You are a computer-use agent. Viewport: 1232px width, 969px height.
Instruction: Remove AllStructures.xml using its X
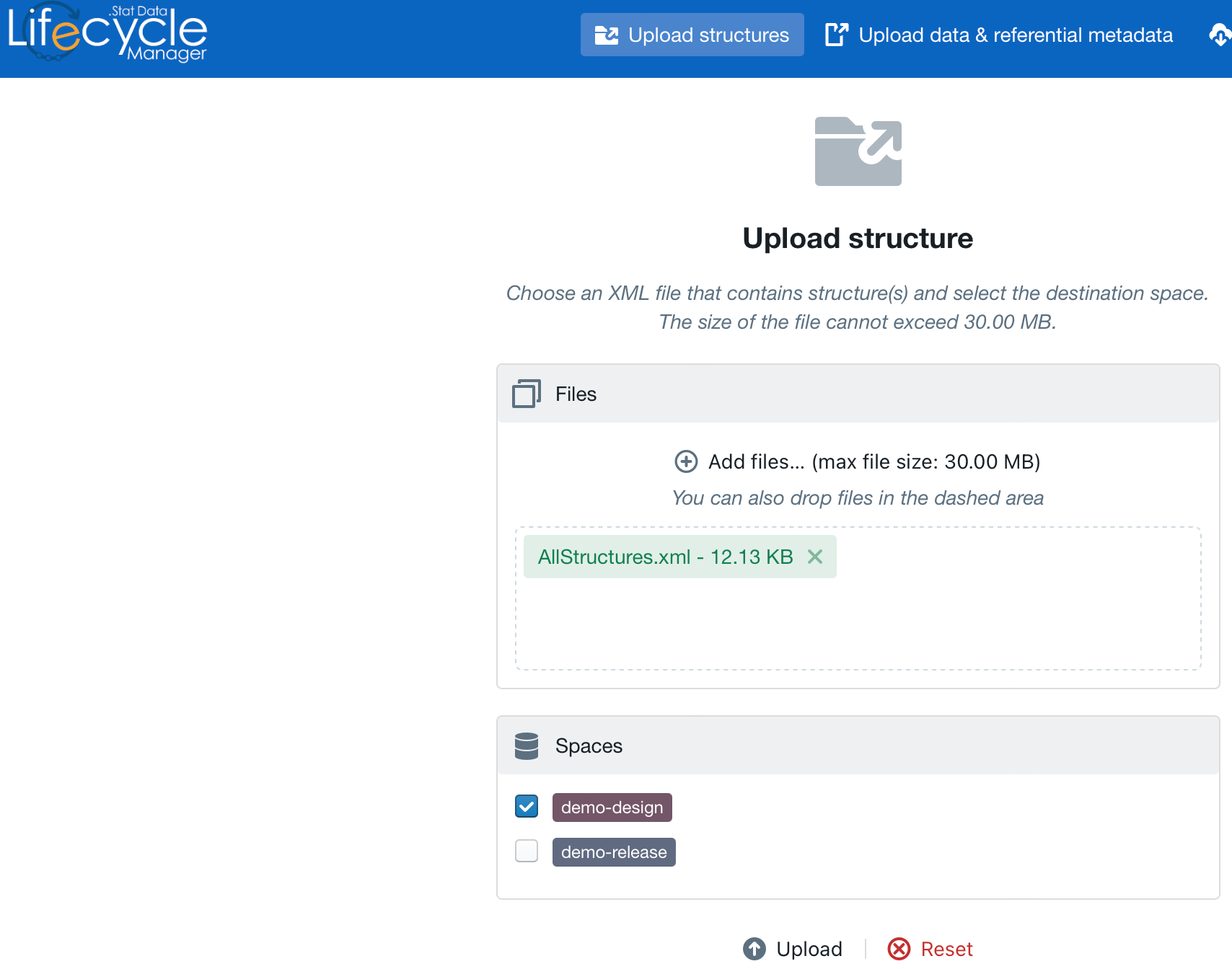pyautogui.click(x=815, y=557)
